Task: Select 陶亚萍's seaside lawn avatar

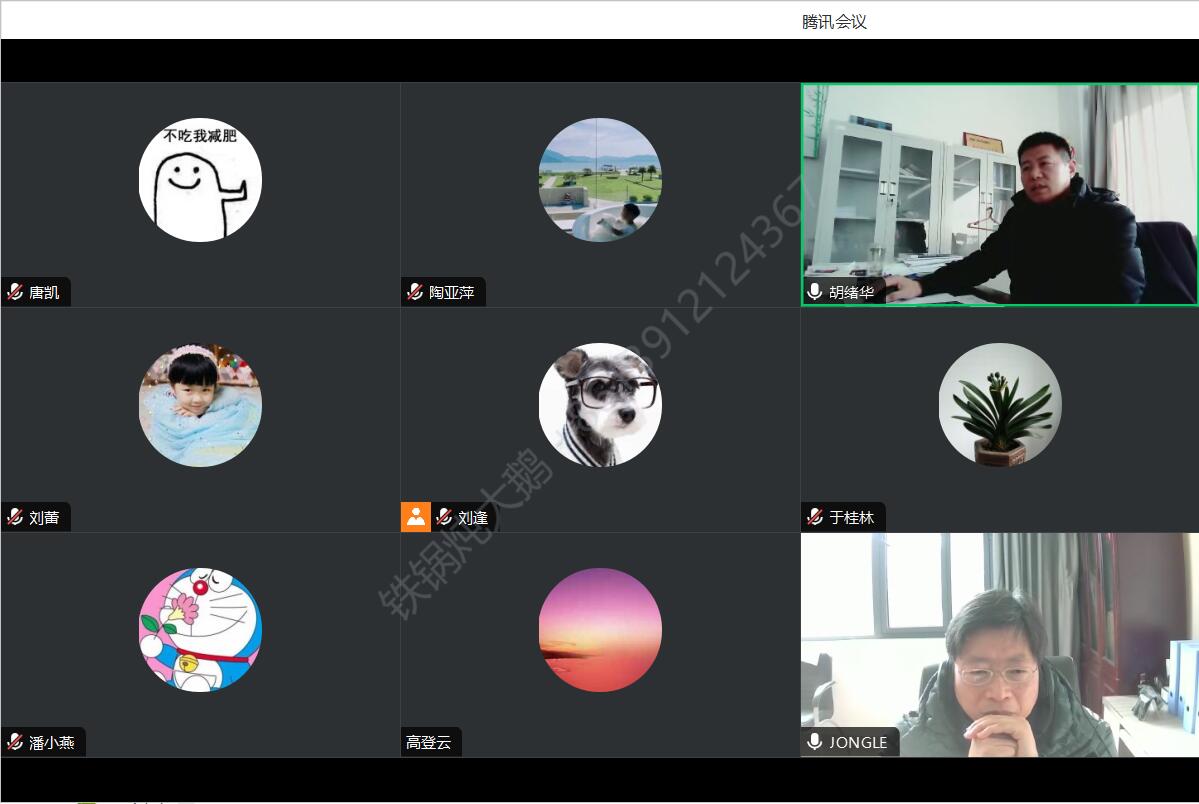Action: tap(600, 180)
